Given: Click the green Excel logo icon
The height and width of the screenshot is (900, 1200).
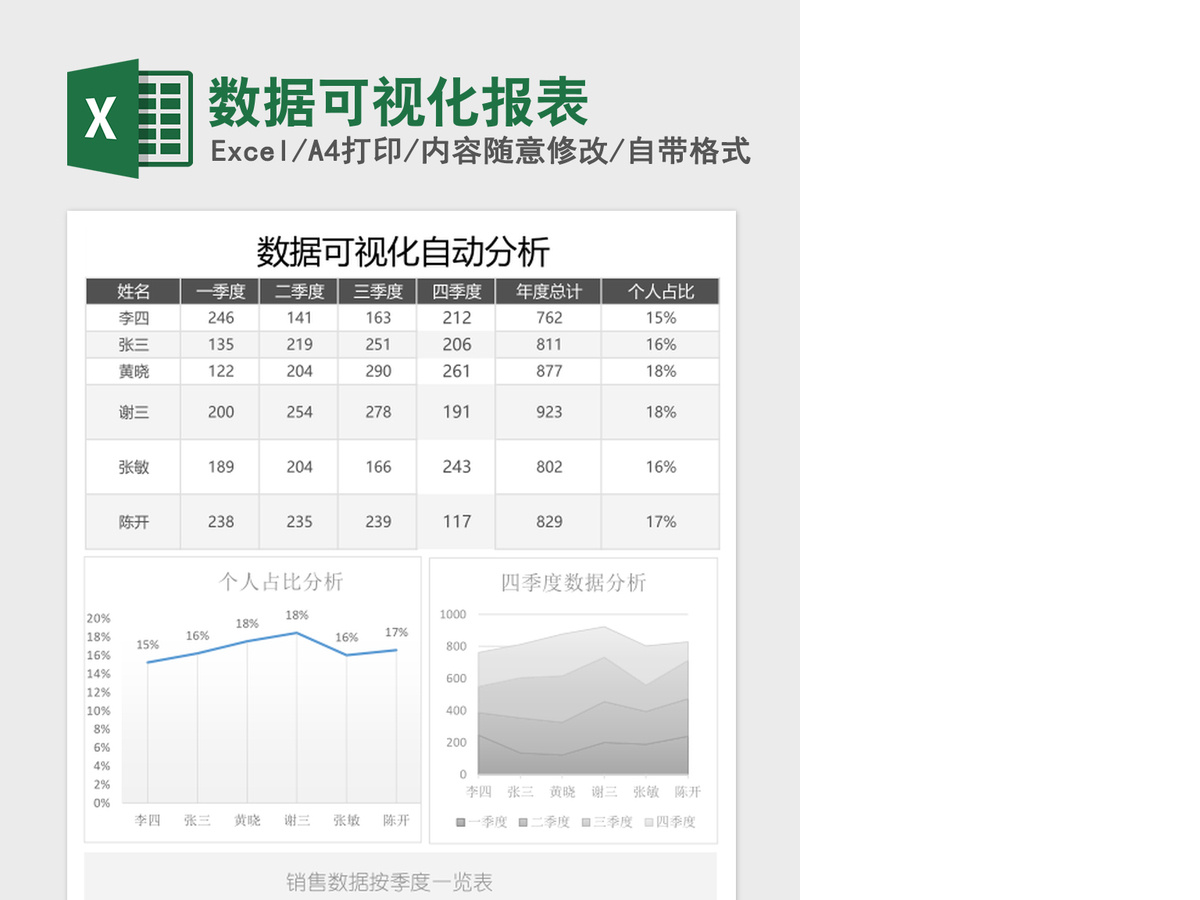Looking at the screenshot, I should coord(130,119).
